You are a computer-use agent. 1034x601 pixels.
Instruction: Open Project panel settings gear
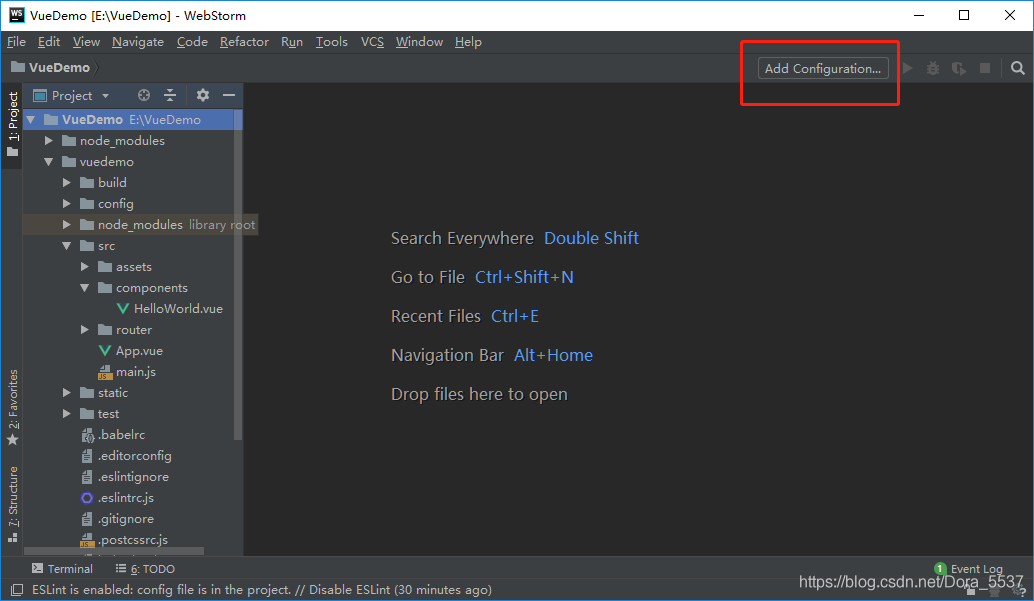(202, 96)
